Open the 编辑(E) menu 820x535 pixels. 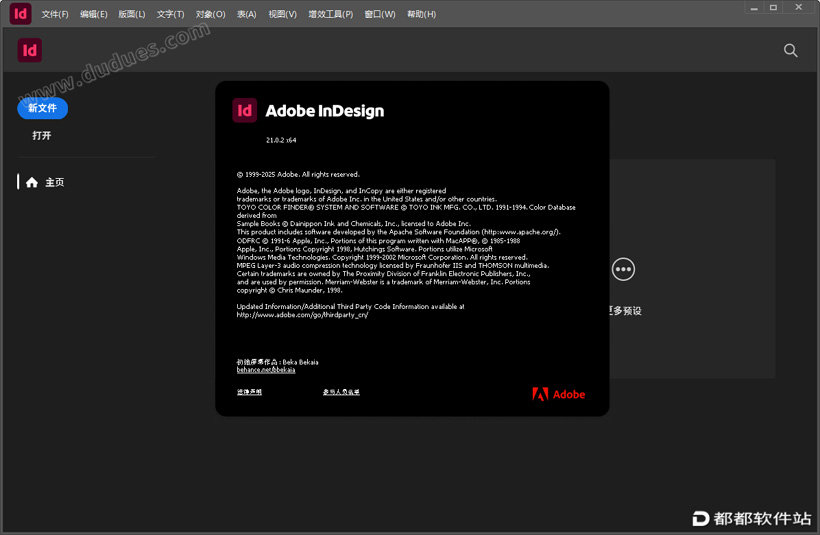point(94,14)
